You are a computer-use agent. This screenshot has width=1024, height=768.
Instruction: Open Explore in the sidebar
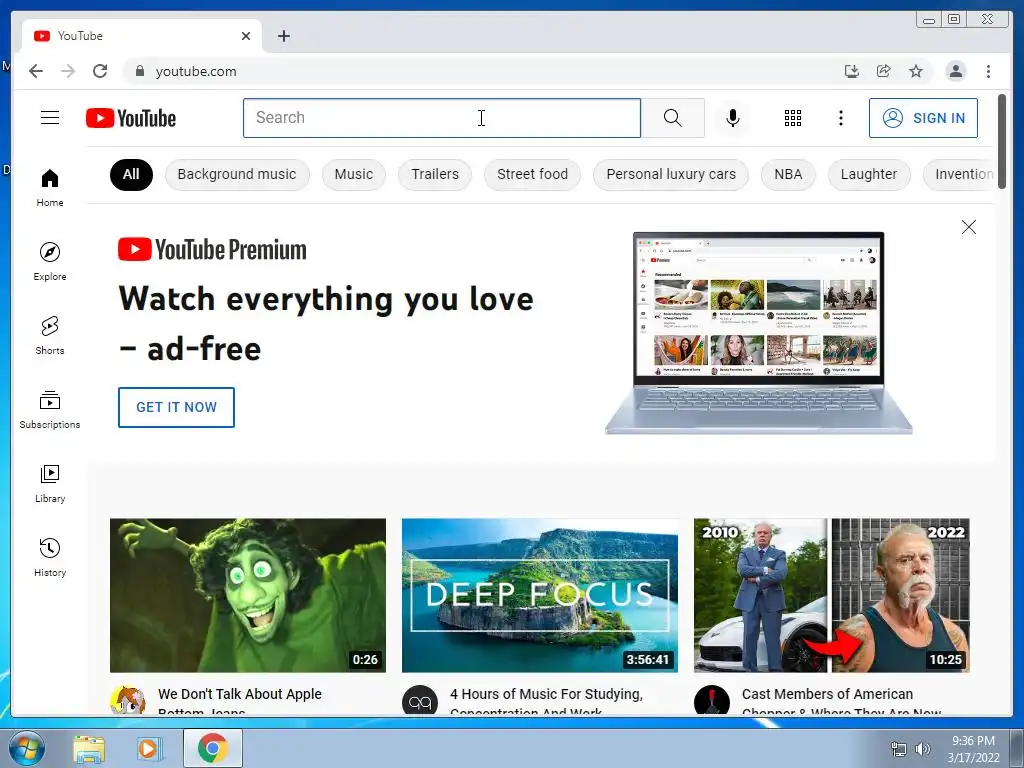point(50,261)
